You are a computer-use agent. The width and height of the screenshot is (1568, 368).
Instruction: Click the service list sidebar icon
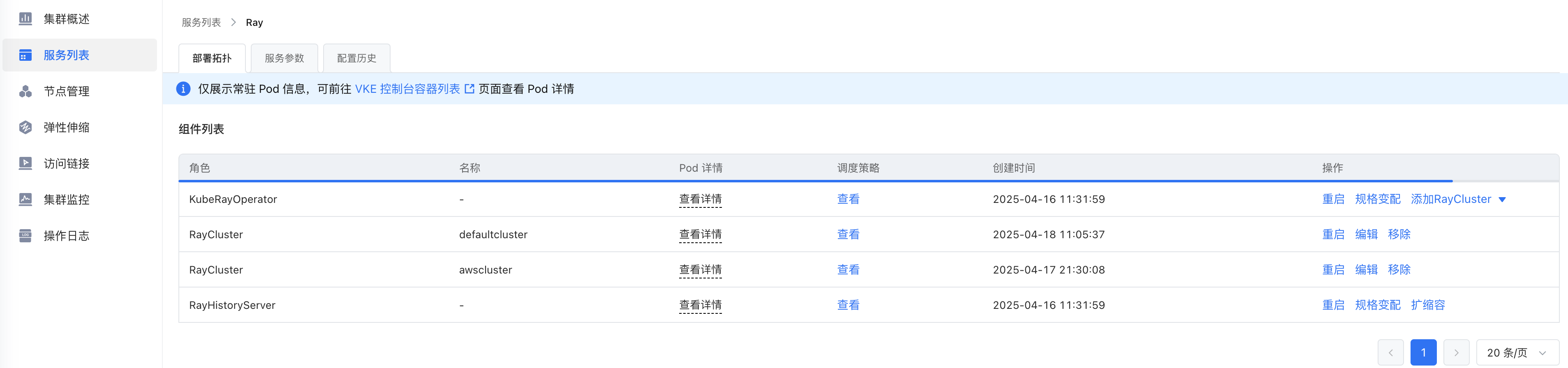click(25, 55)
